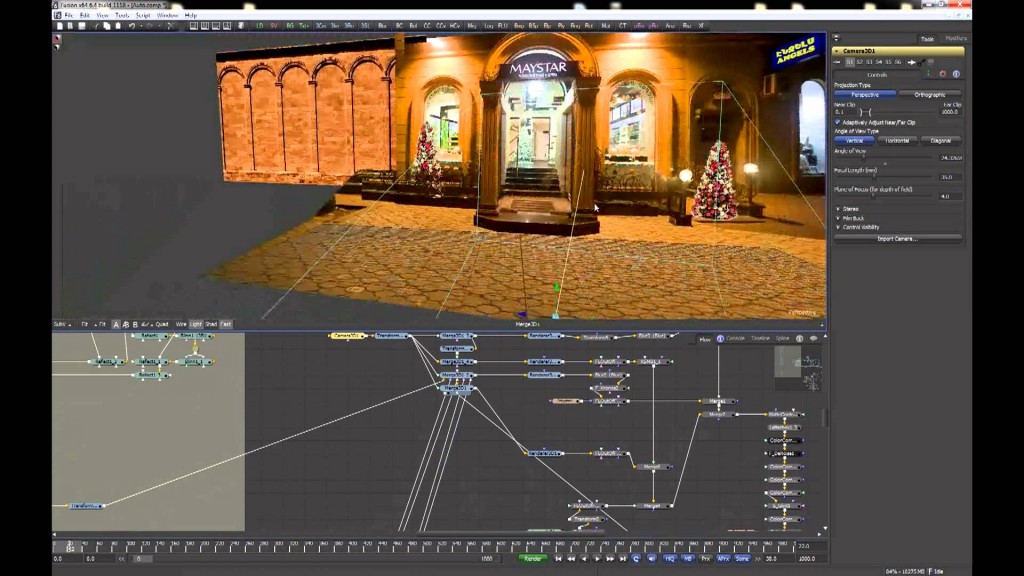Viewport: 1024px width, 576px height.
Task: Toggle HiQ high quality mode
Action: (669, 559)
